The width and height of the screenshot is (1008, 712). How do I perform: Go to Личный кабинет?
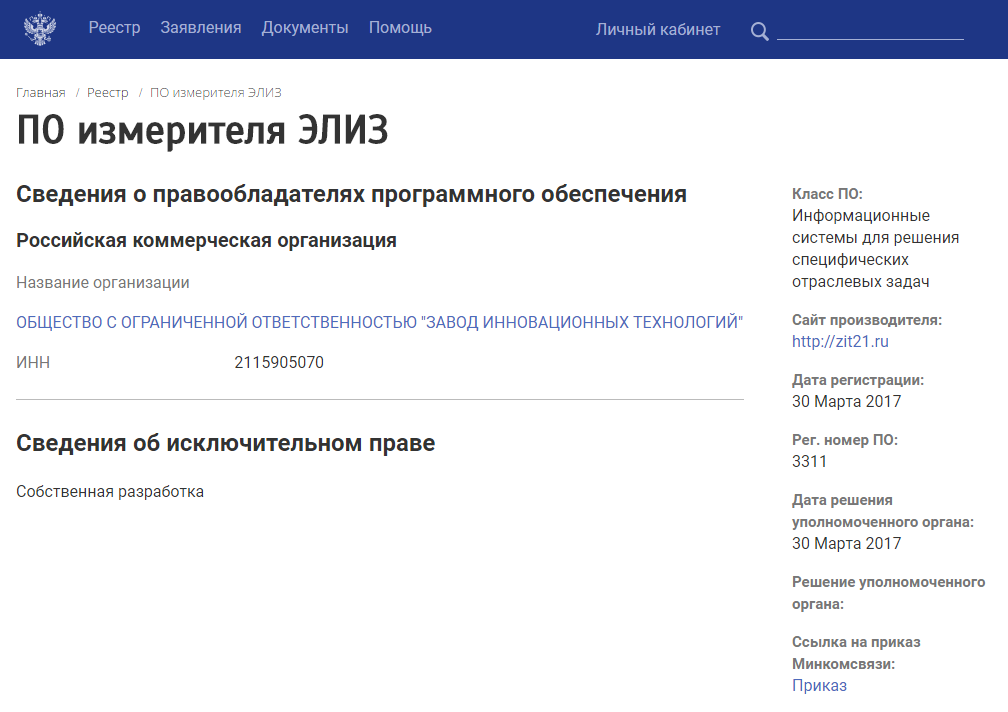[x=658, y=30]
